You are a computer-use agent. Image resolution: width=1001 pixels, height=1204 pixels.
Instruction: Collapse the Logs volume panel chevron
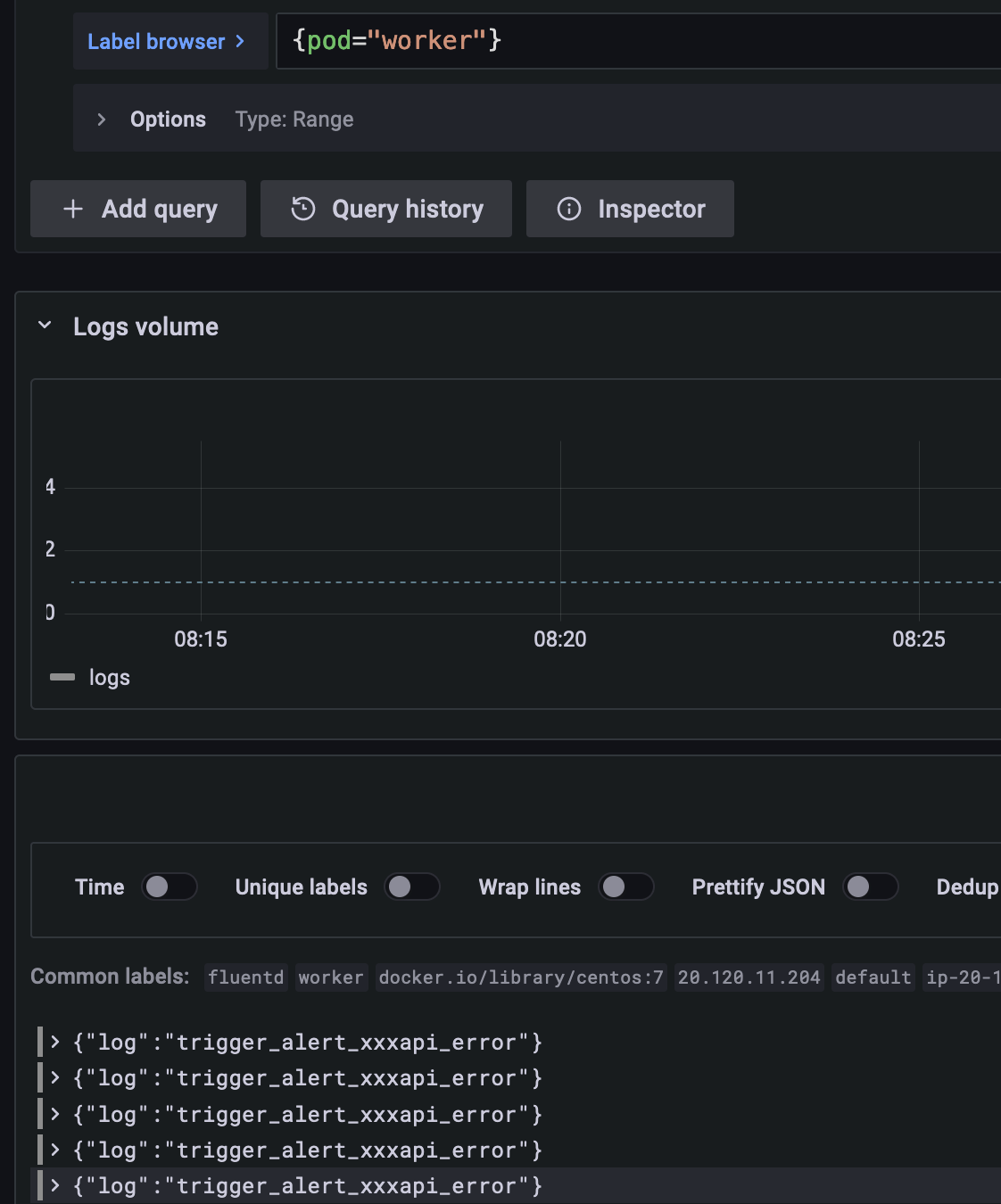tap(45, 326)
